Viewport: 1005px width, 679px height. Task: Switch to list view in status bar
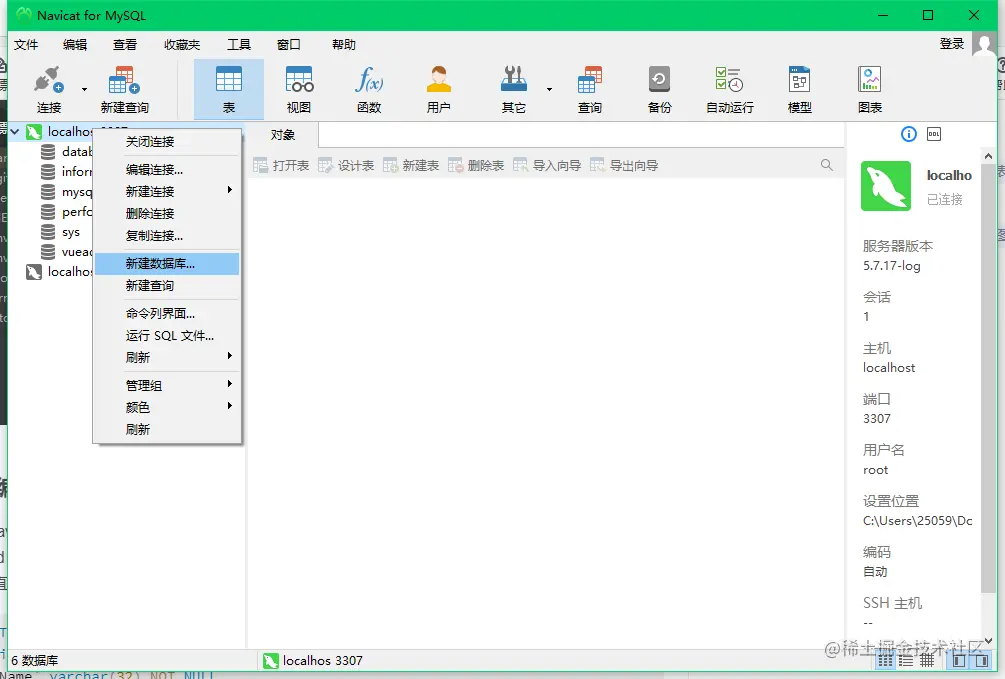pyautogui.click(x=906, y=661)
